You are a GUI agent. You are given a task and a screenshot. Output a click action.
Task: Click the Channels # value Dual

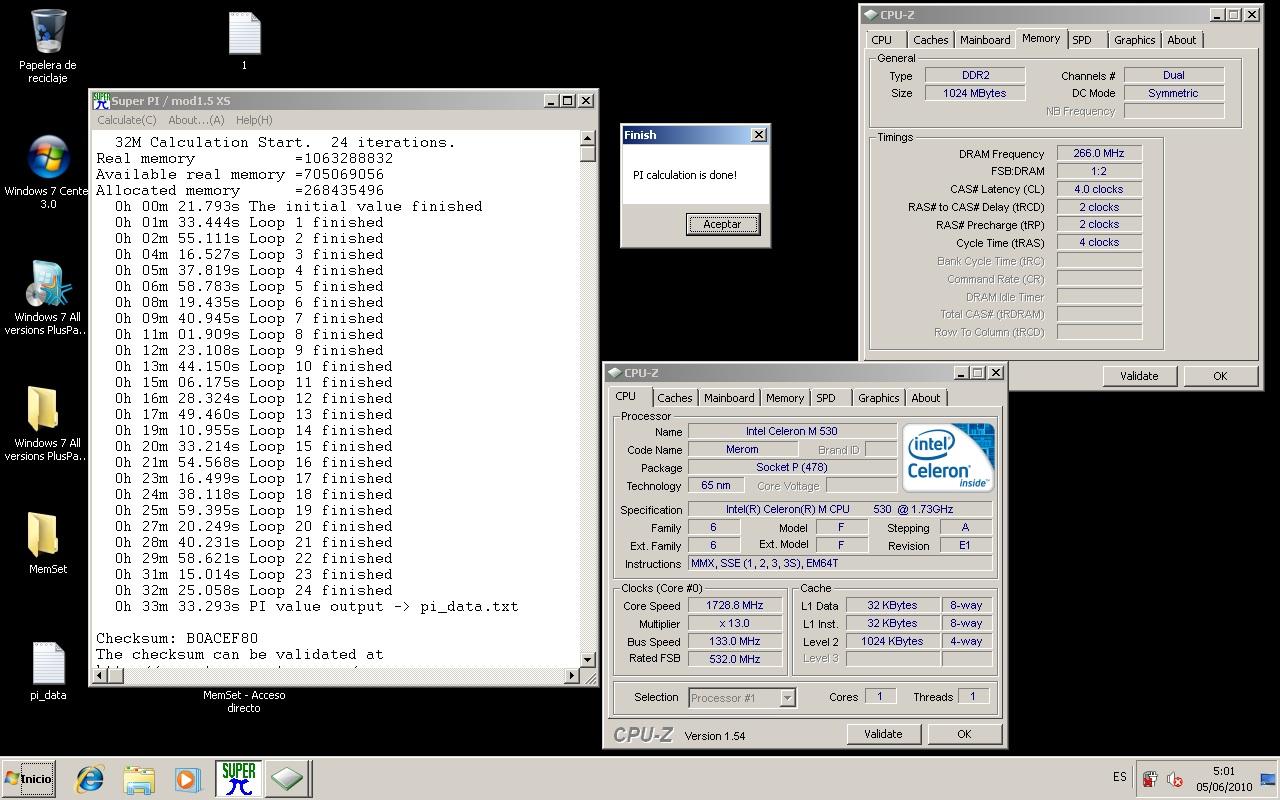click(x=1174, y=75)
